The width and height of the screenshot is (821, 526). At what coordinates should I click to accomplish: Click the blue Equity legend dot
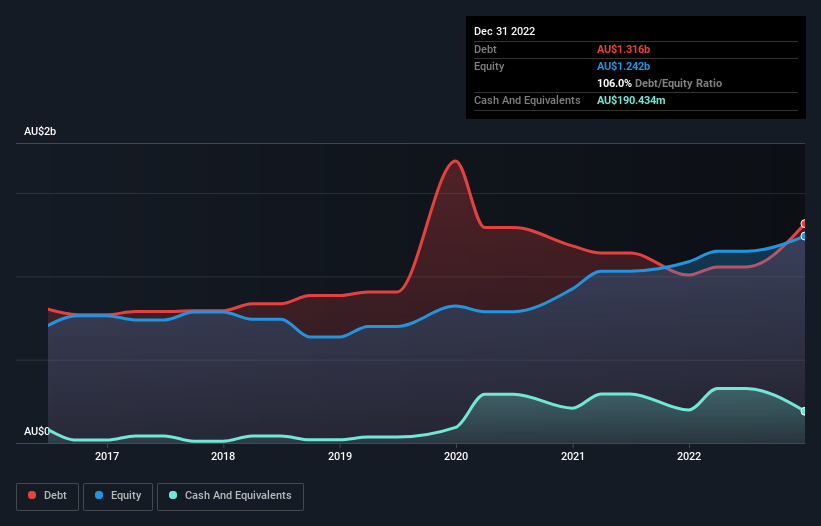coord(99,495)
